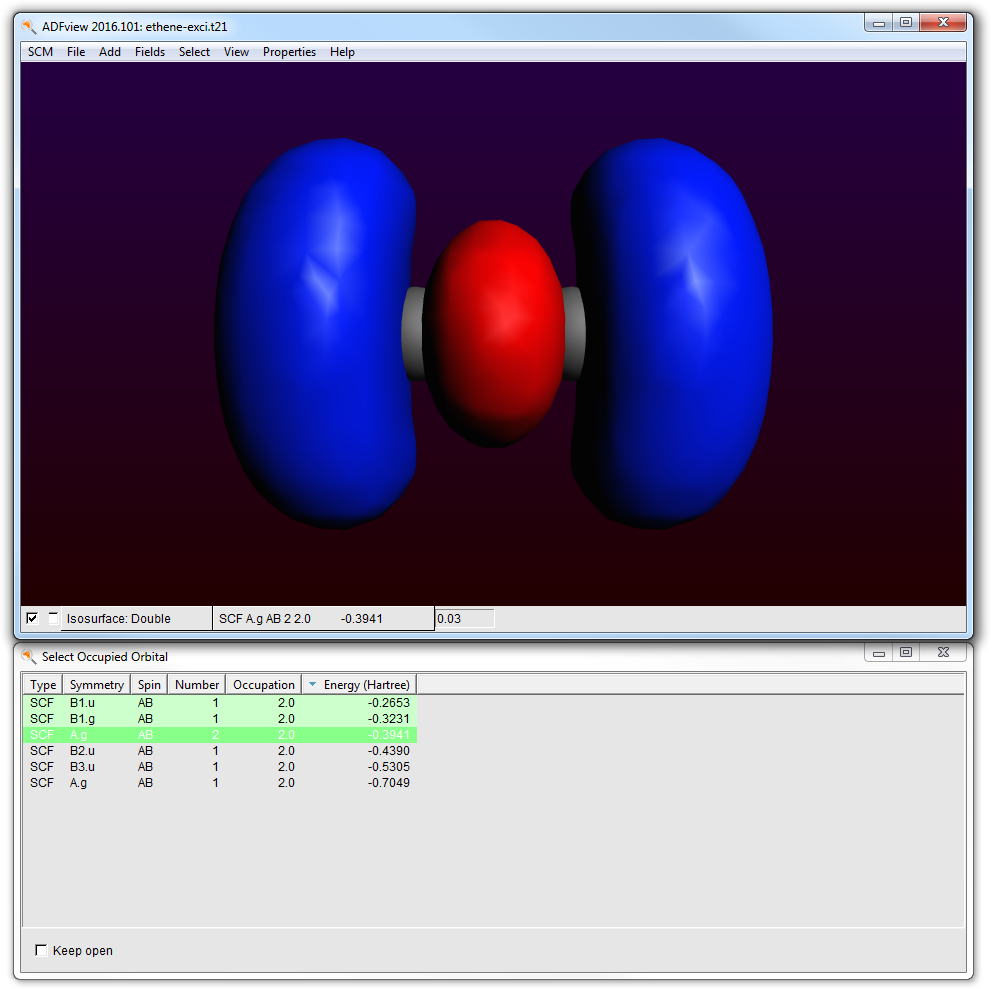
Task: Maximize the ADFview window
Action: 905,23
